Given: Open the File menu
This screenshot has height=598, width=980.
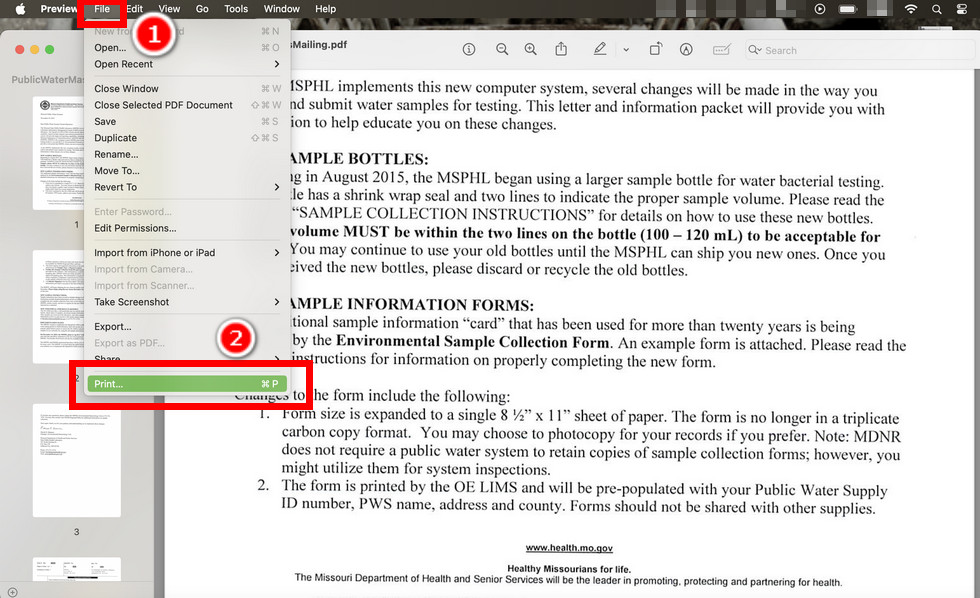Looking at the screenshot, I should (101, 8).
